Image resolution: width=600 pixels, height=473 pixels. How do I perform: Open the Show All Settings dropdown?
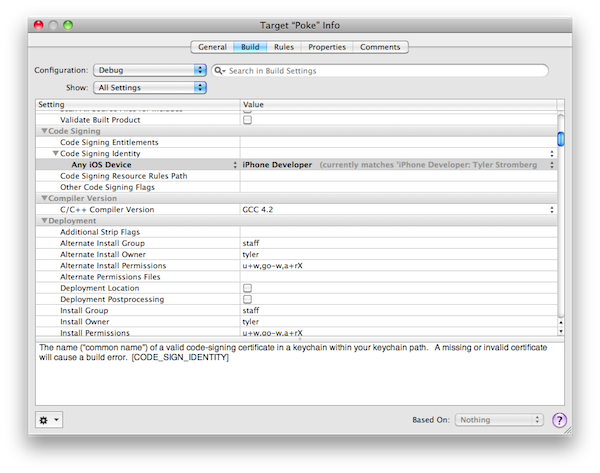150,88
